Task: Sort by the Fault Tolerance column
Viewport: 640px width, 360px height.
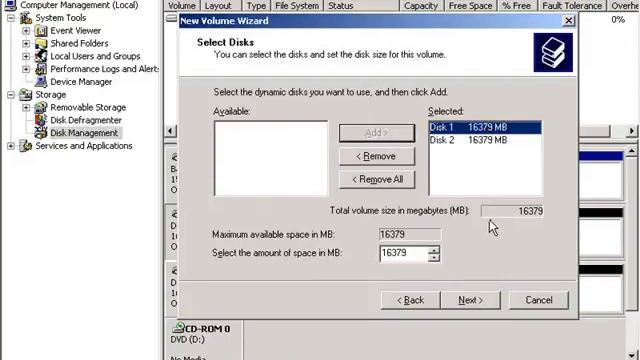Action: (x=572, y=6)
